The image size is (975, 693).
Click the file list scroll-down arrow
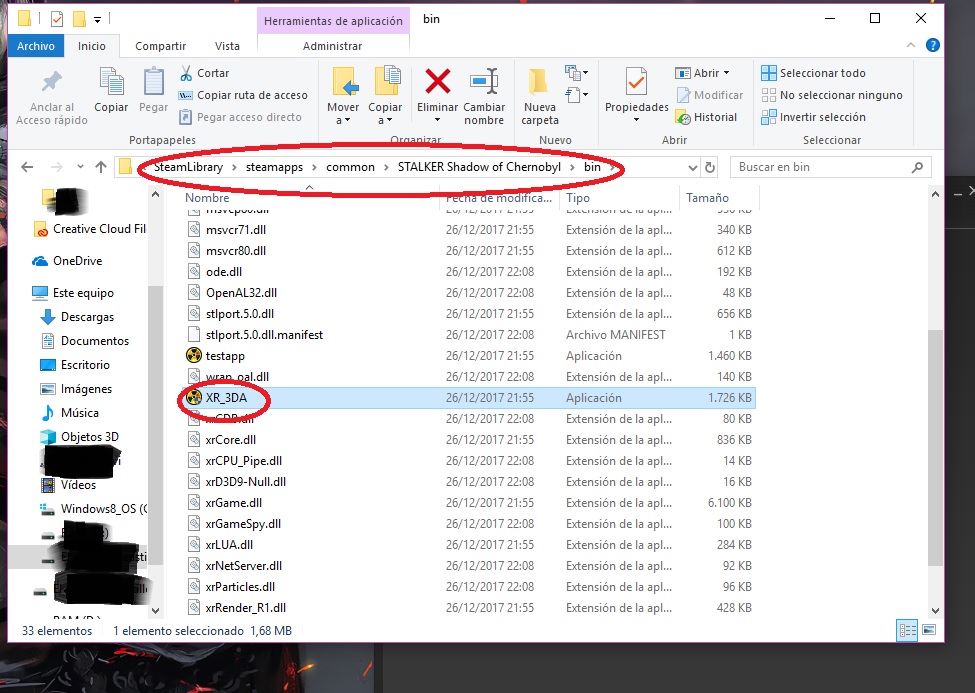point(935,611)
